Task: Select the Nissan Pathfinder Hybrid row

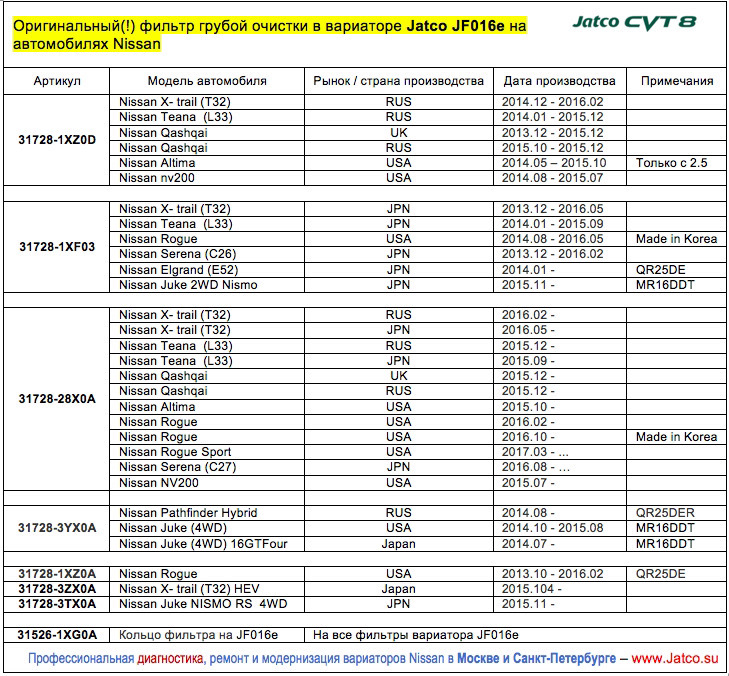Action: pos(364,513)
